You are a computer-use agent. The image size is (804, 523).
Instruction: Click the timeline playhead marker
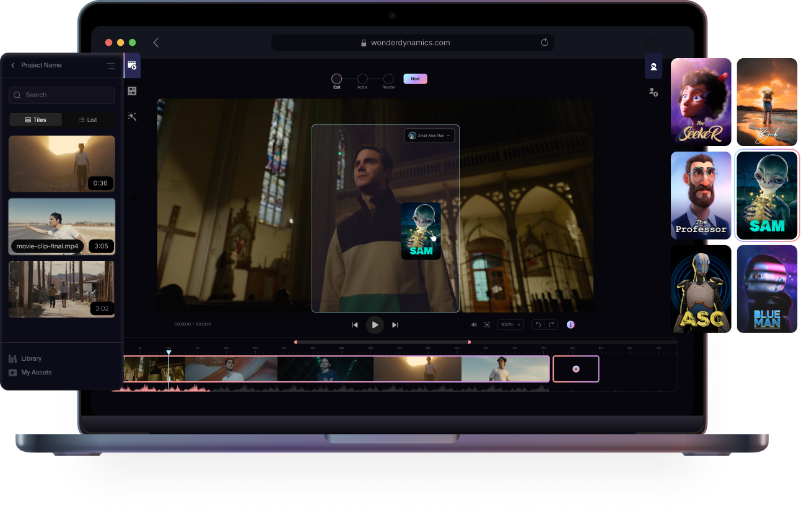point(169,352)
